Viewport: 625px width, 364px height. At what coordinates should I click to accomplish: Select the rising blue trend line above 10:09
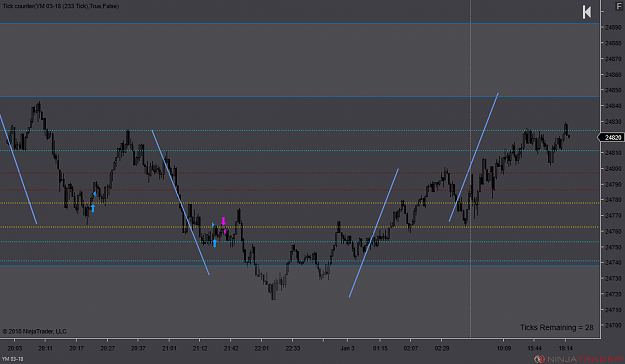coord(474,157)
